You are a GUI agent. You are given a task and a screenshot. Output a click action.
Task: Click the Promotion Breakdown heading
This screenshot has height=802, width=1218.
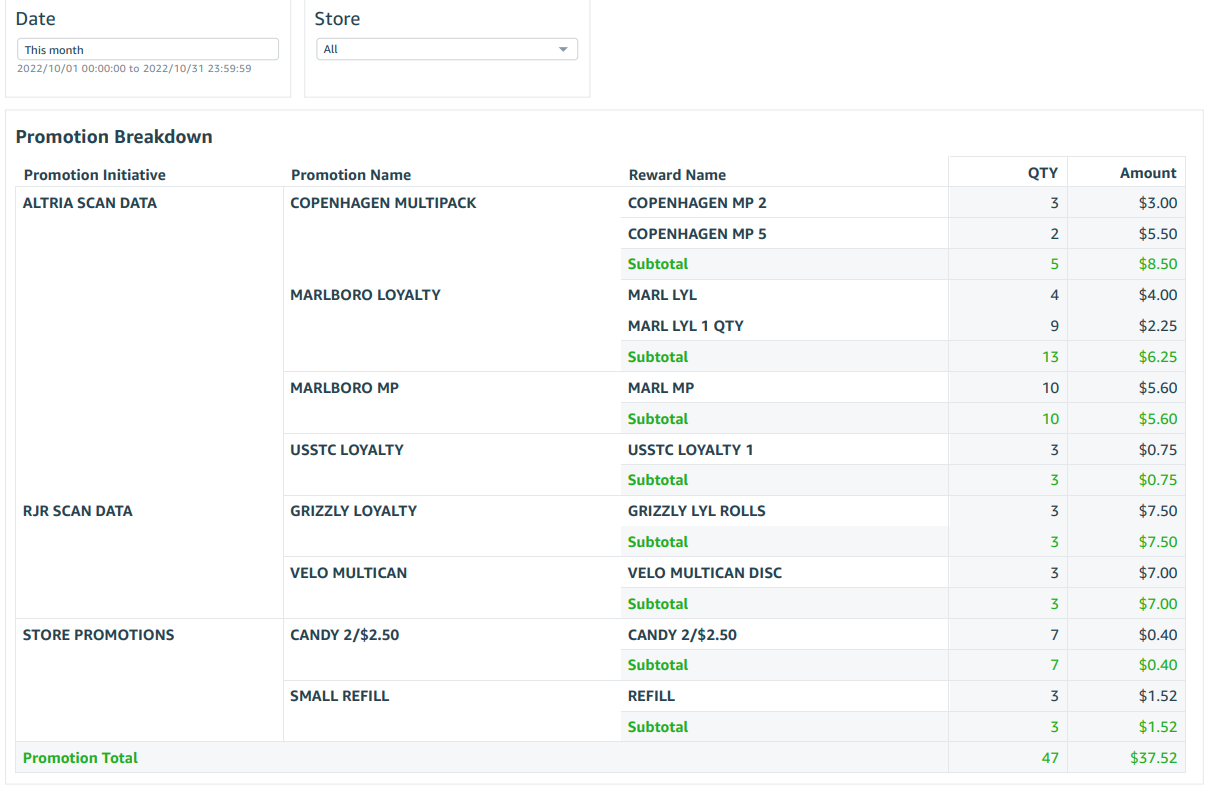tap(114, 137)
